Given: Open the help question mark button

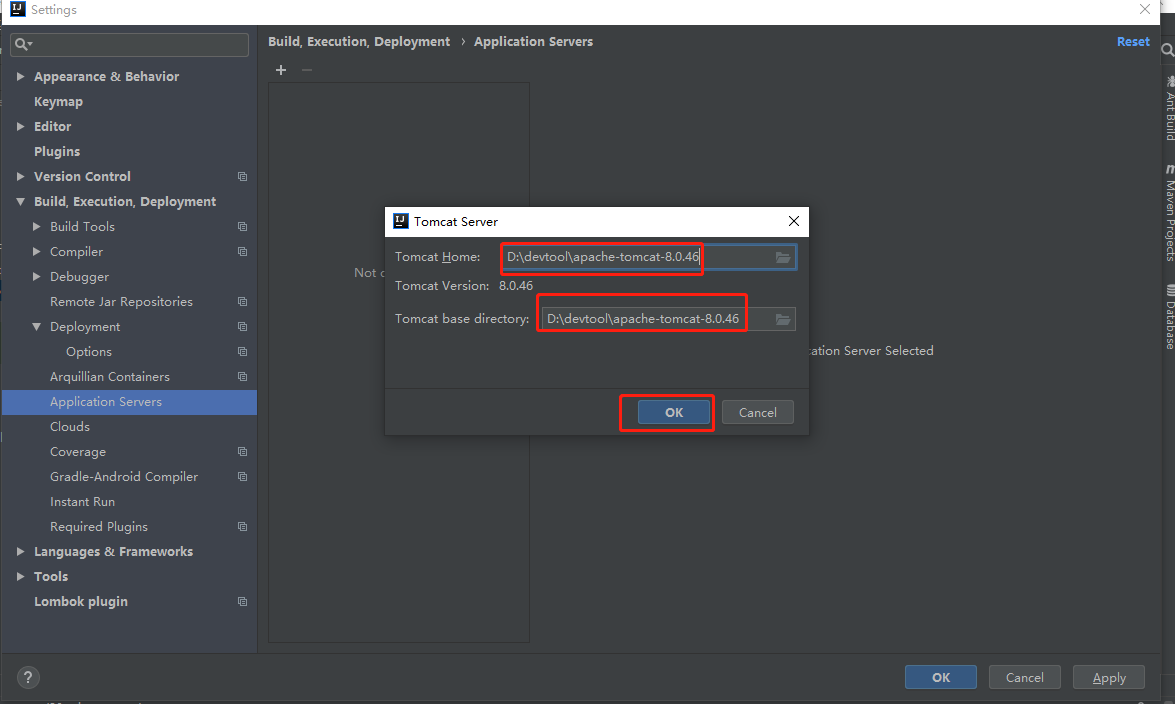Looking at the screenshot, I should [28, 678].
